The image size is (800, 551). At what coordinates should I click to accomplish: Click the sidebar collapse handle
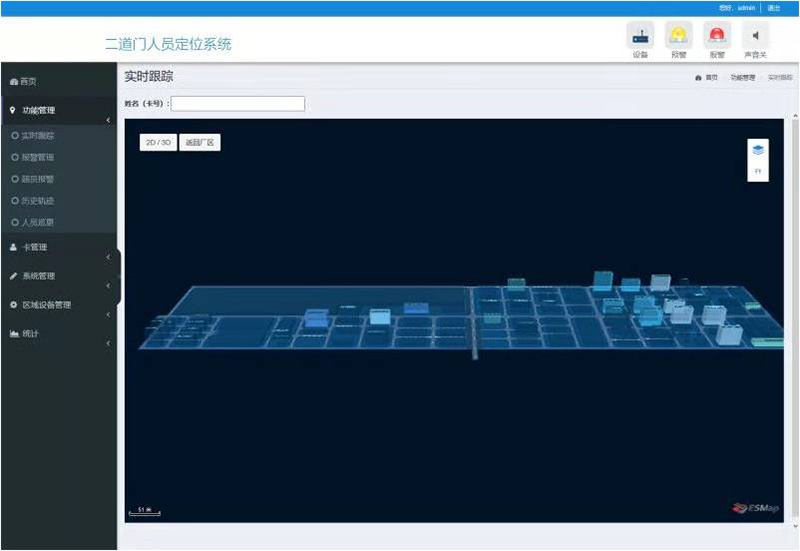point(119,276)
